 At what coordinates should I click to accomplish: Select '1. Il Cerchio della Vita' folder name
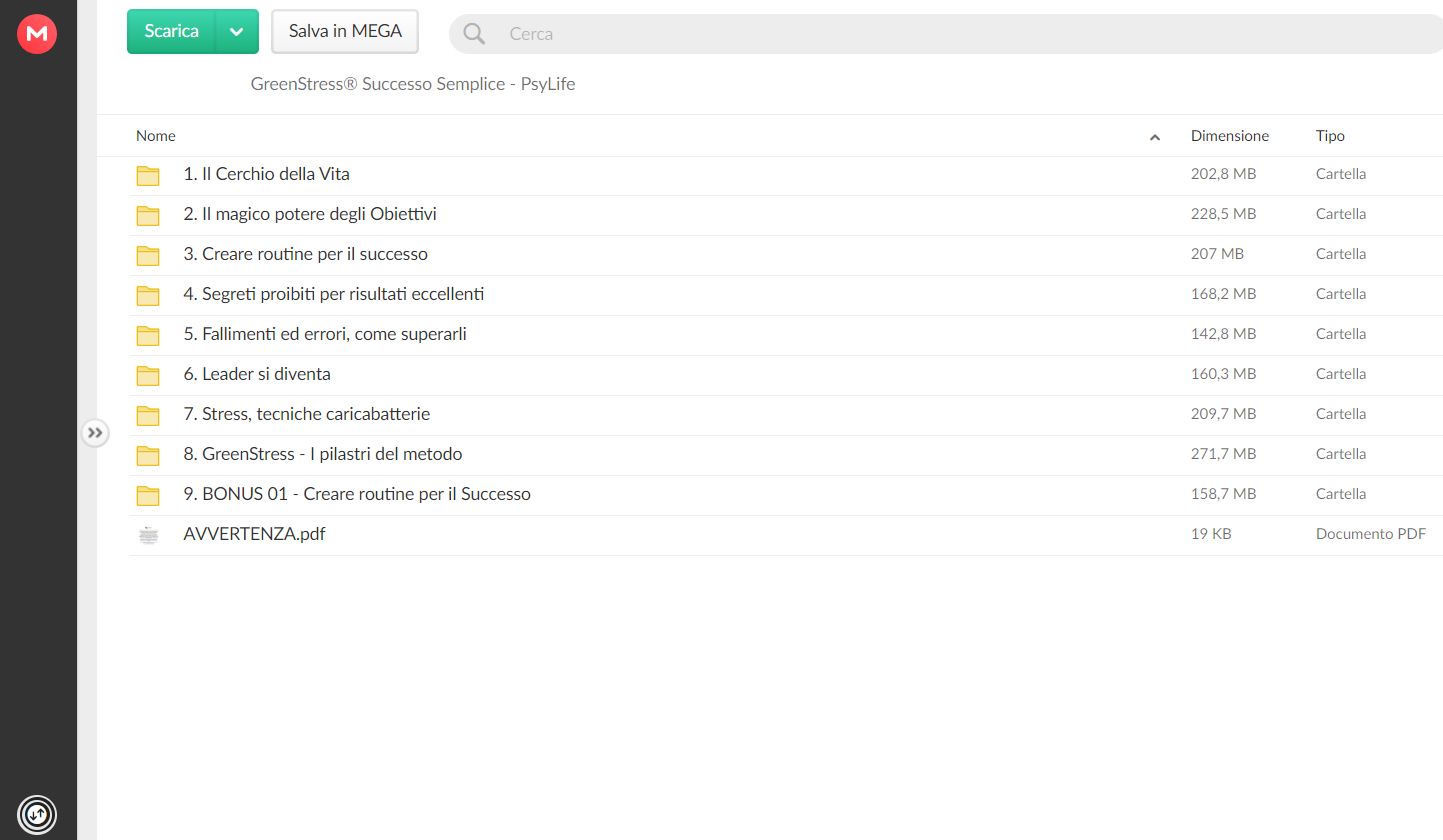click(267, 174)
